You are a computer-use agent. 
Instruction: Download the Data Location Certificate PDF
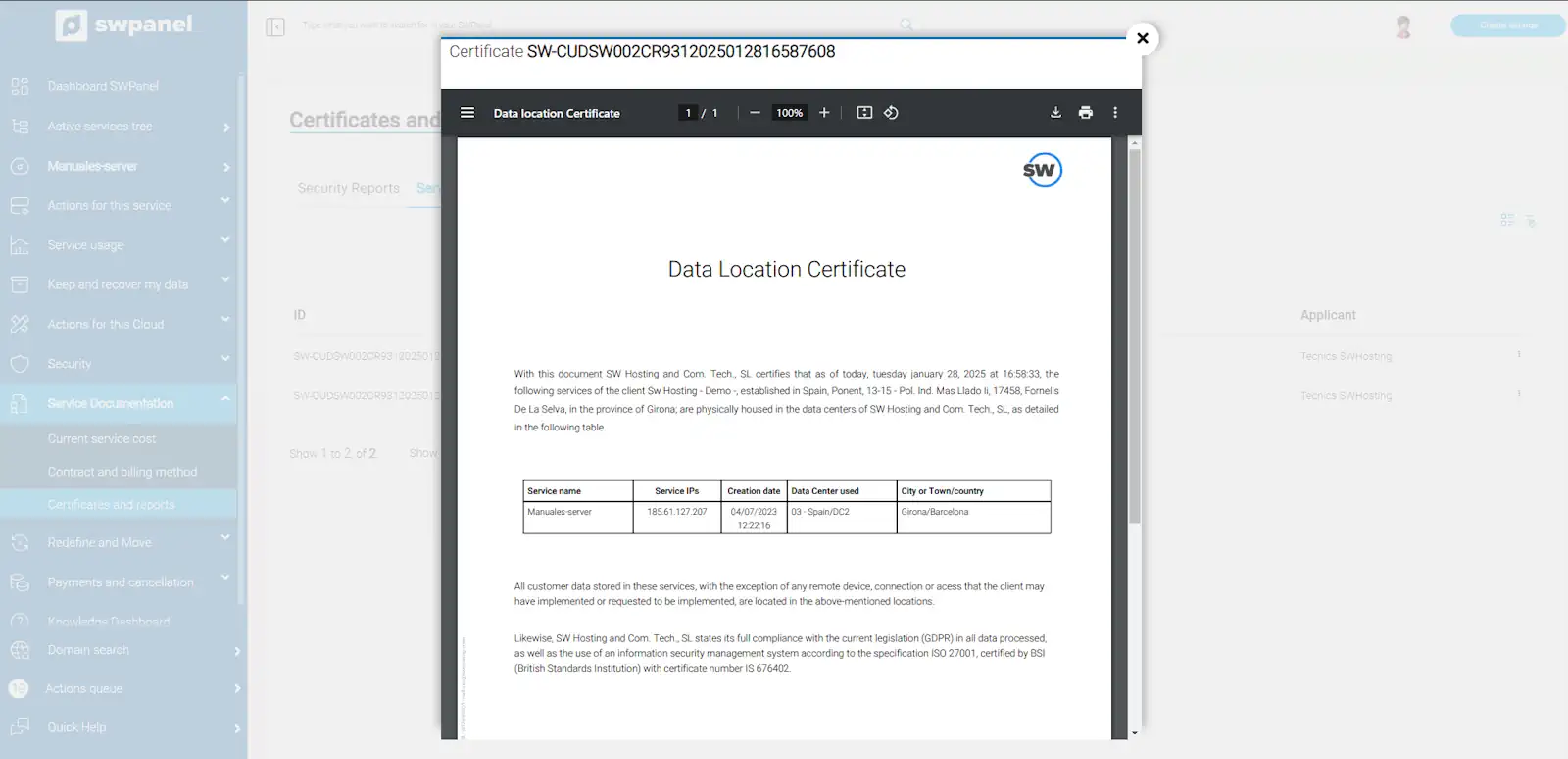click(1055, 113)
